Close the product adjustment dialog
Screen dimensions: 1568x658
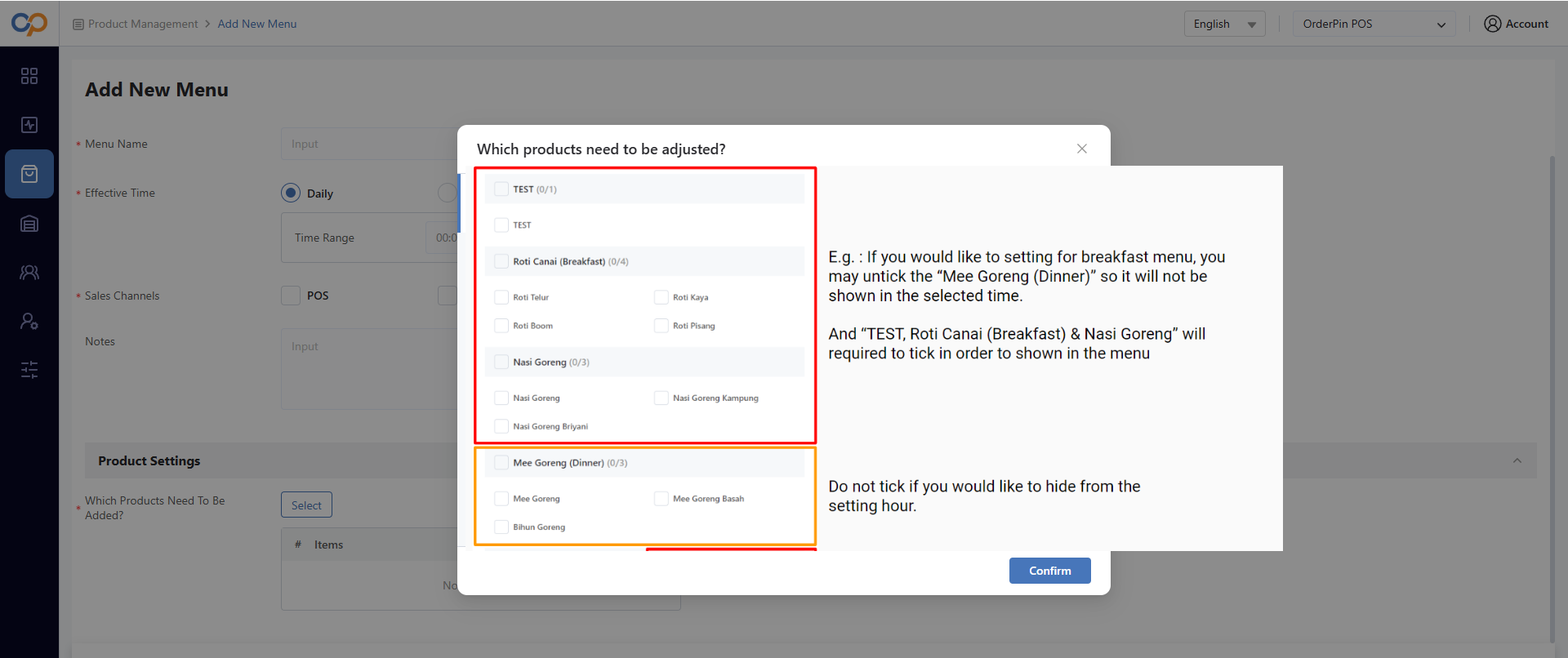pyautogui.click(x=1082, y=149)
